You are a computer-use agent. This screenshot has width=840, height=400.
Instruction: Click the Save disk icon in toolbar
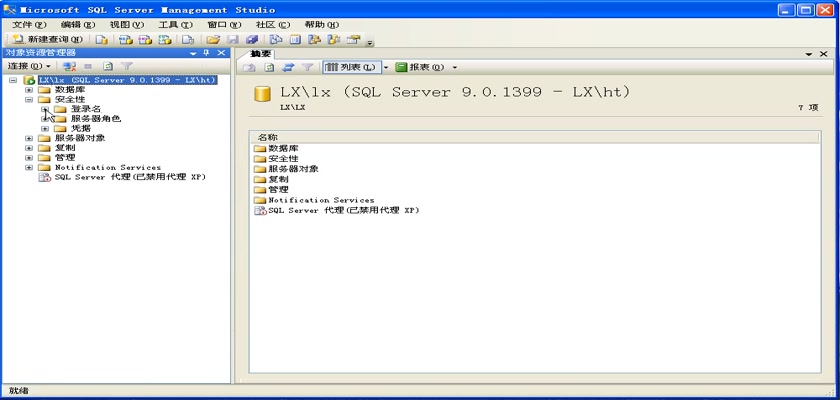233,40
